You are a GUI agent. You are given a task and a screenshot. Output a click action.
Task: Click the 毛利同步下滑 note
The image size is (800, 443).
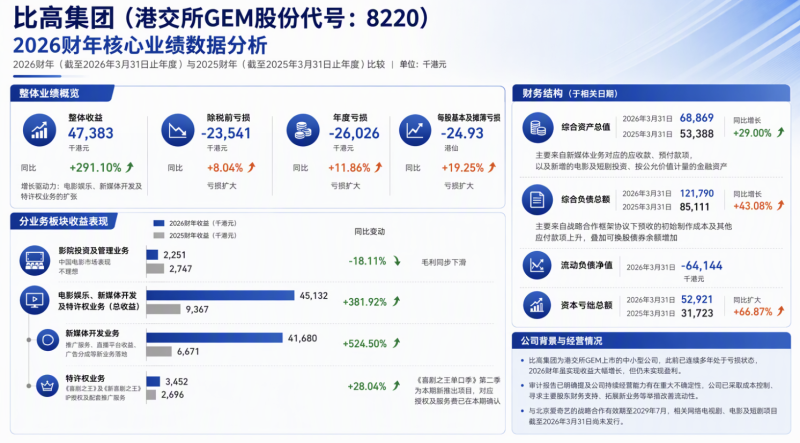click(x=443, y=262)
